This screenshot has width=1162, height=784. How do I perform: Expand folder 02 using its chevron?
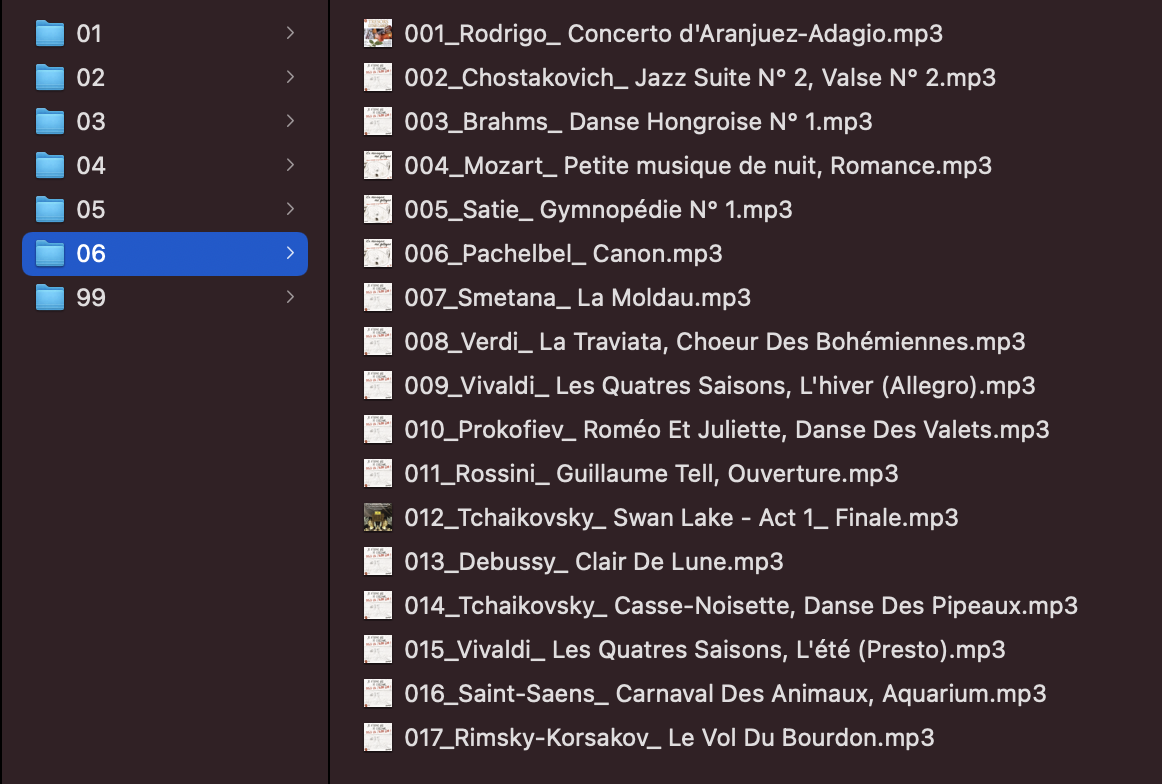coord(290,78)
